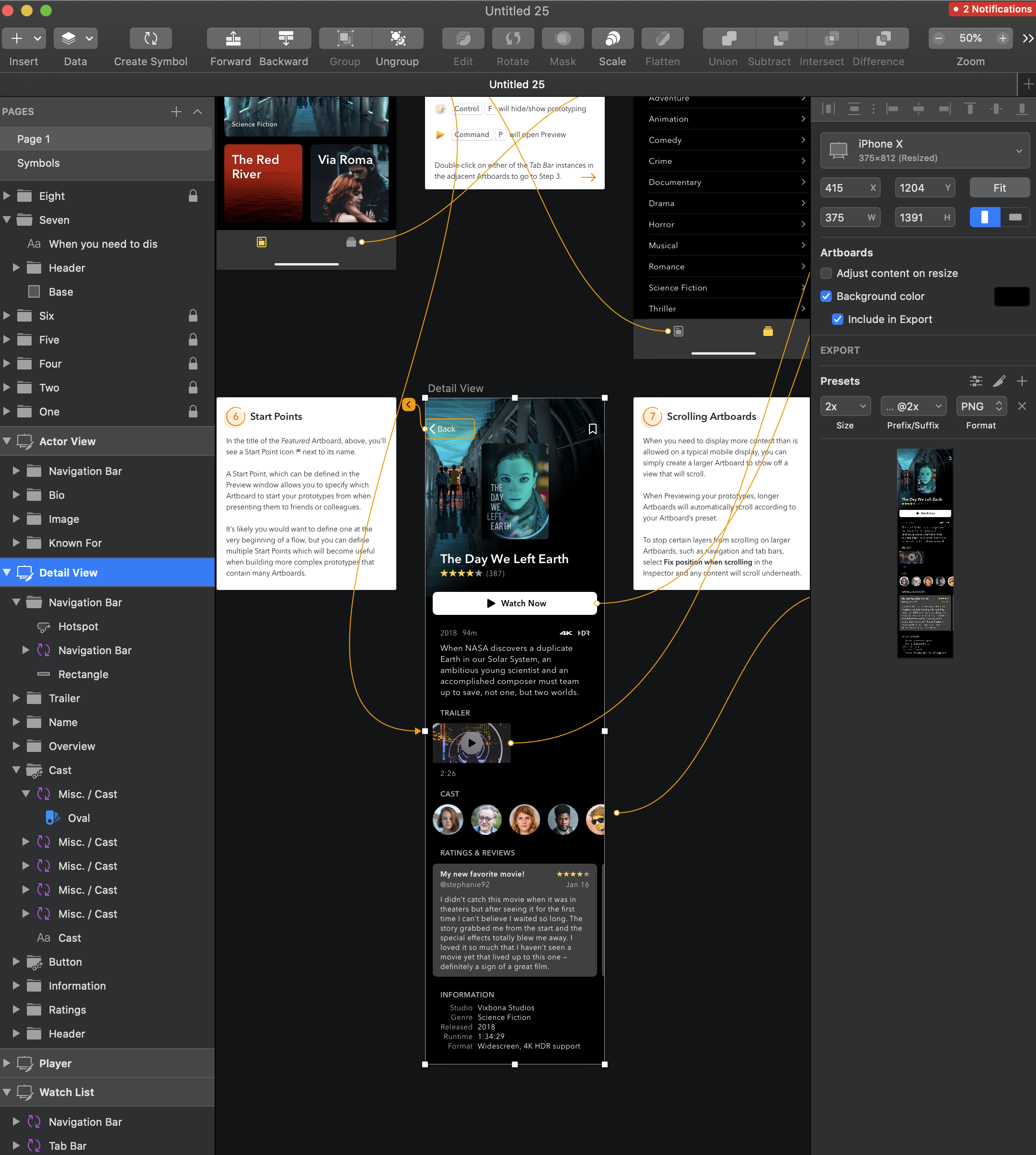The image size is (1036, 1155).
Task: Click the Forward arrange icon
Action: [x=233, y=39]
